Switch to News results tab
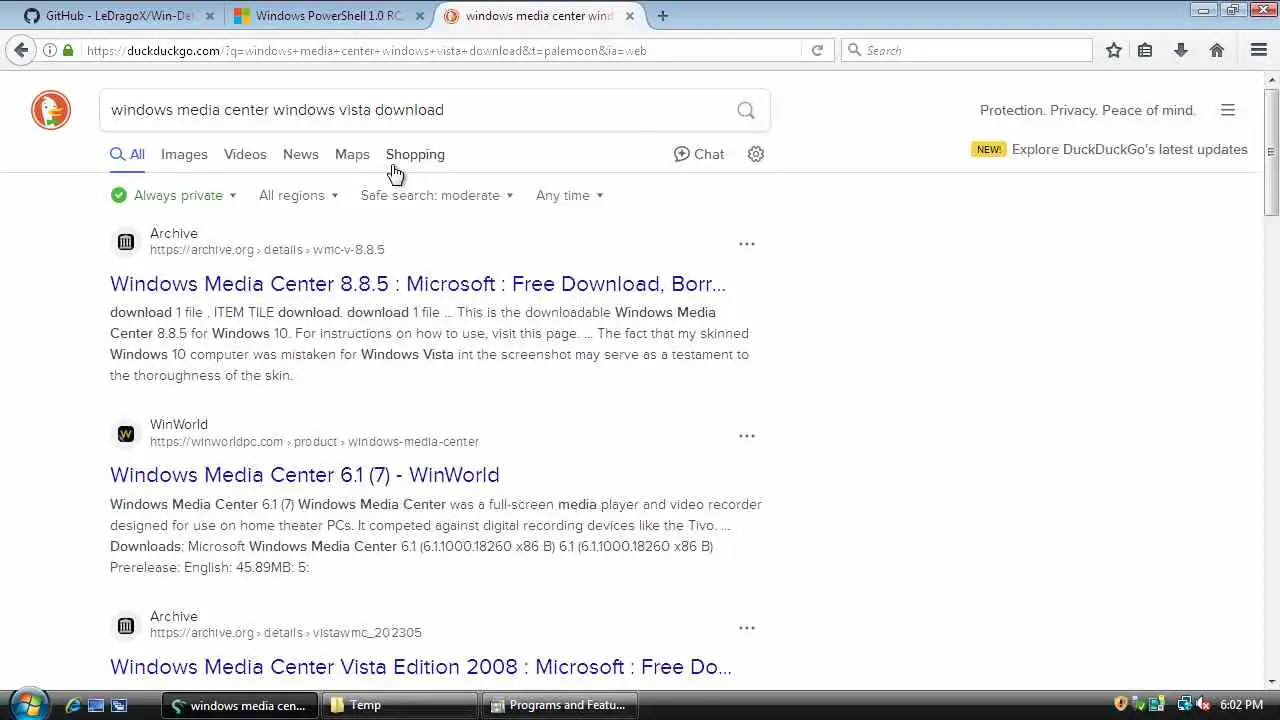1280x720 pixels. coord(300,154)
